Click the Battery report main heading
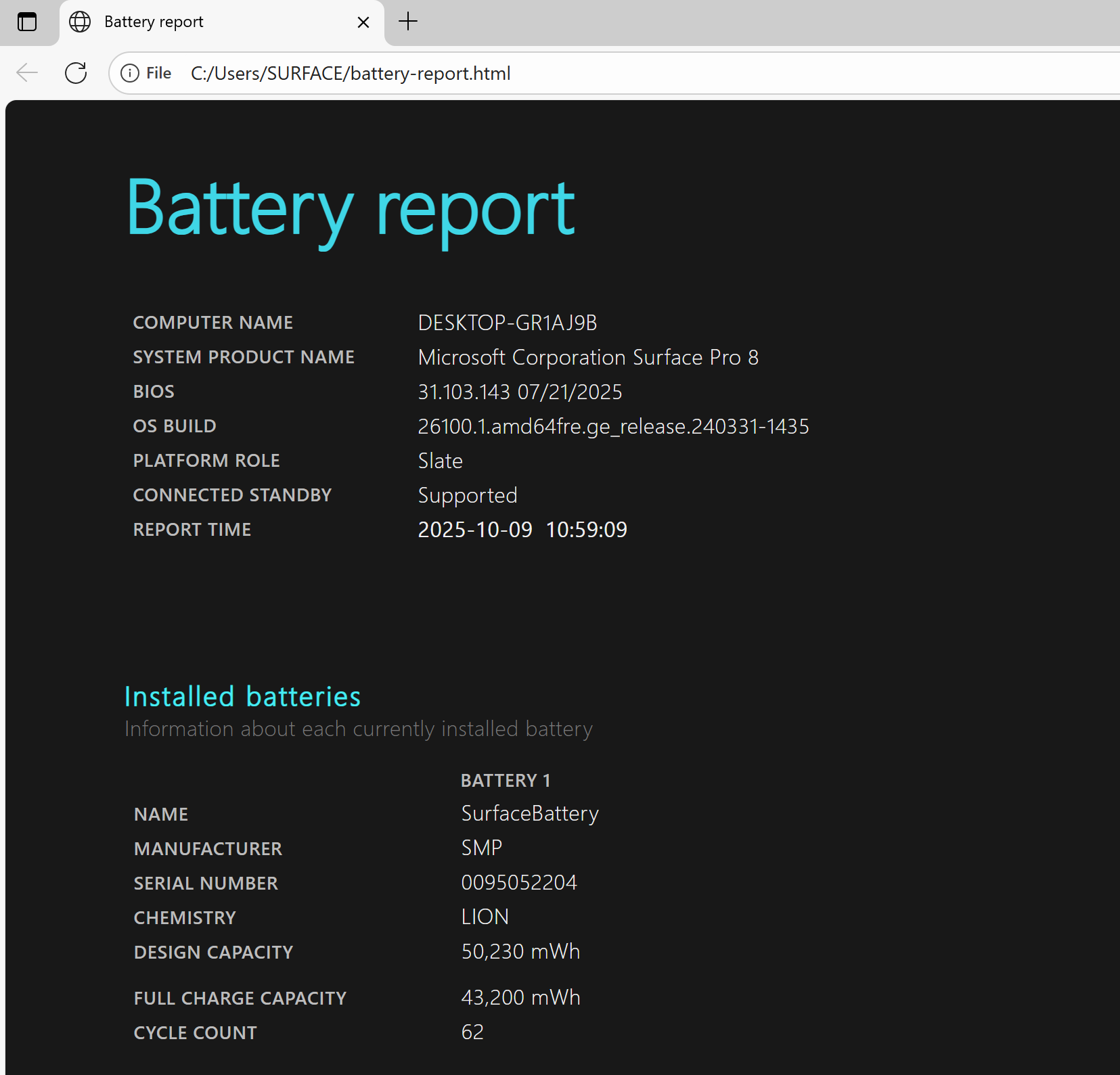Screen dimensions: 1120x1075 point(351,208)
